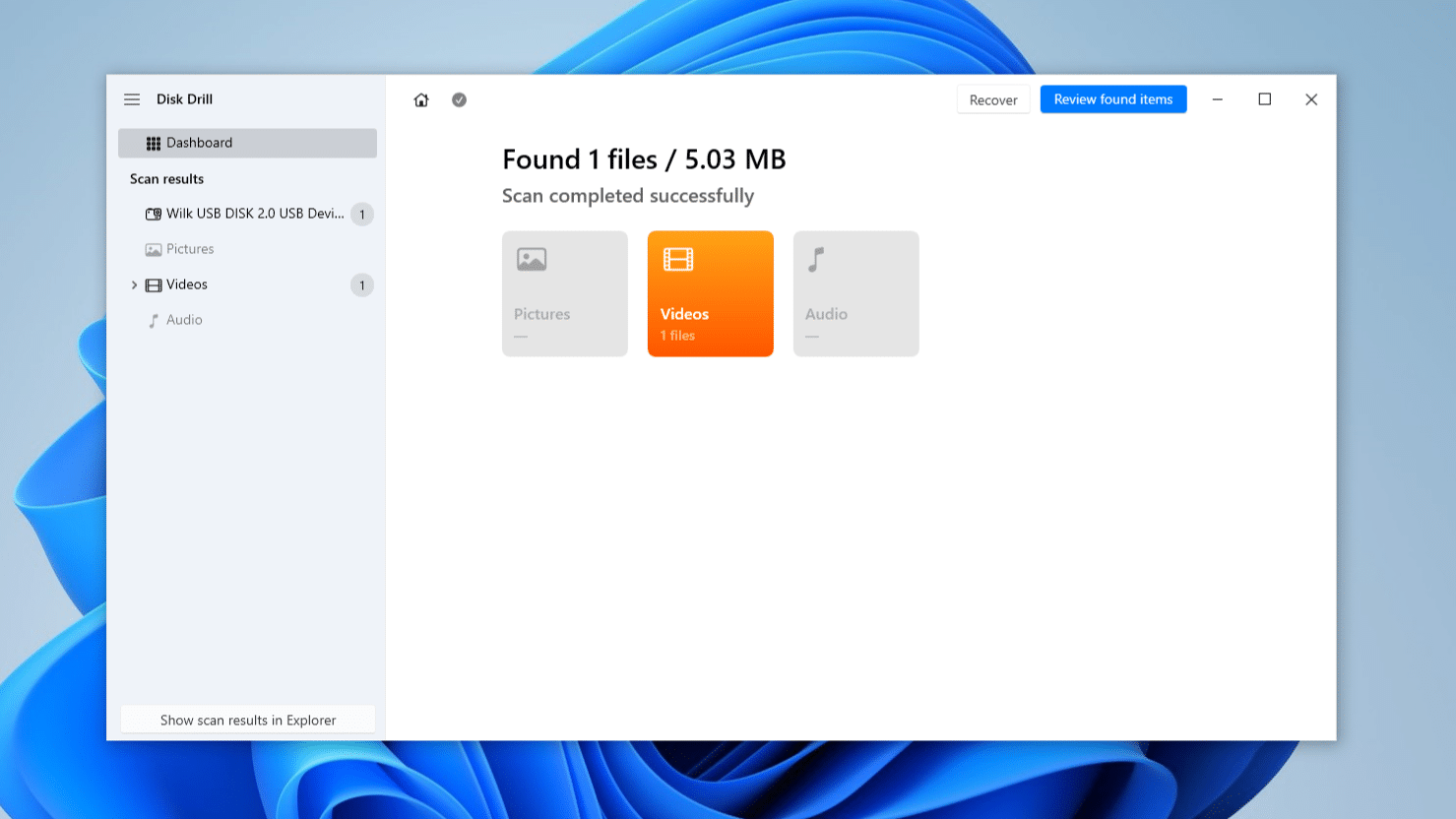The width and height of the screenshot is (1456, 819).
Task: Open Wilk USB DISK 2.0 scan results
Action: click(x=247, y=214)
